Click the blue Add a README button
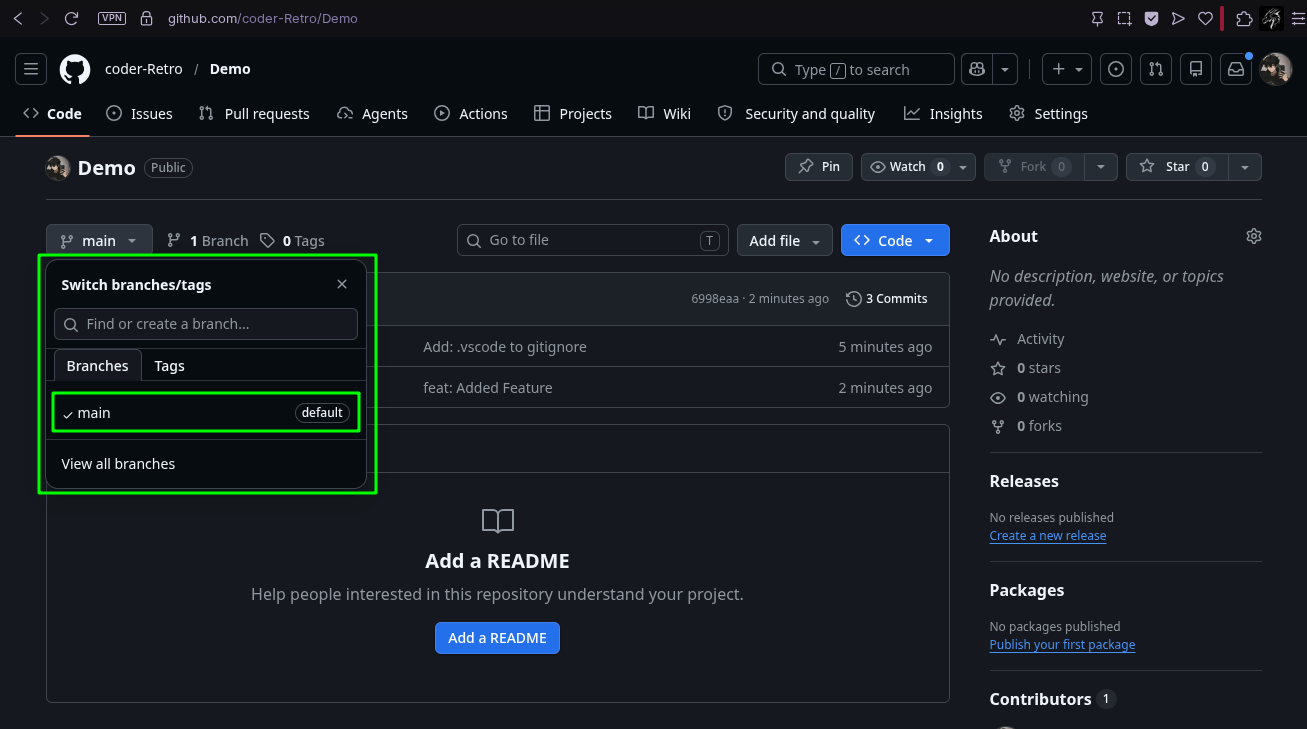Image resolution: width=1307 pixels, height=729 pixels. tap(497, 638)
